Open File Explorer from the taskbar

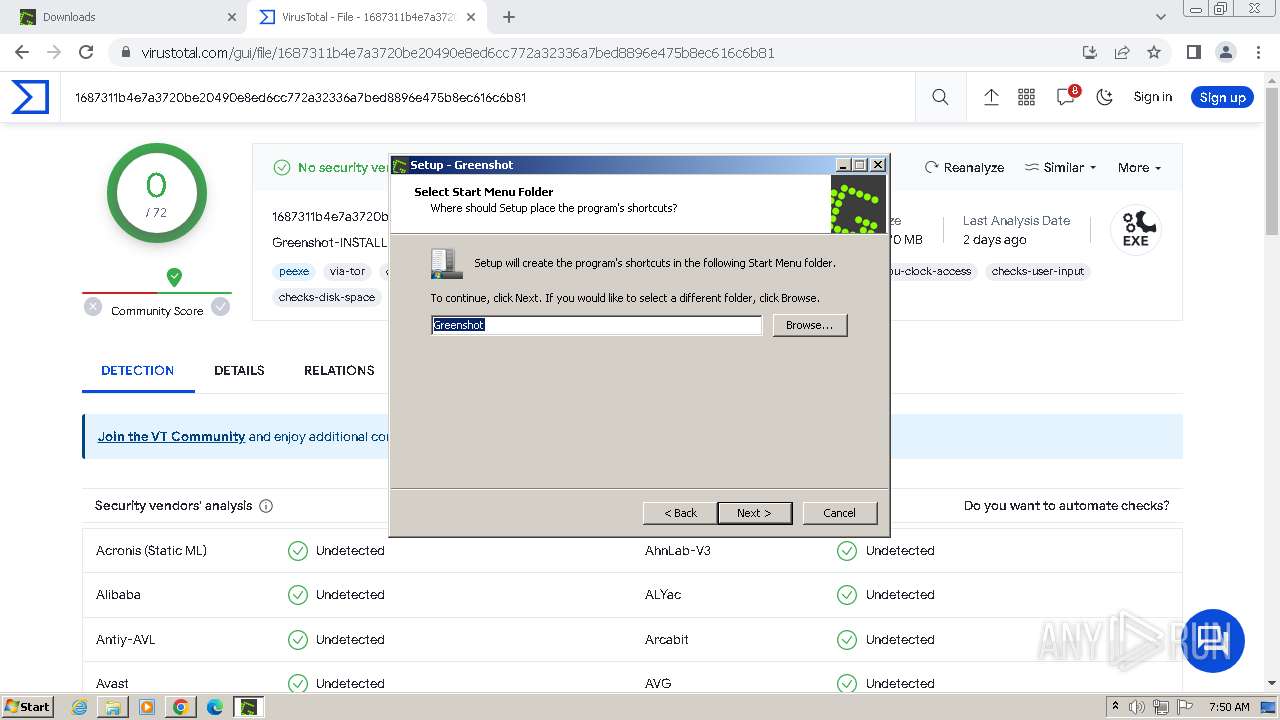pyautogui.click(x=113, y=707)
